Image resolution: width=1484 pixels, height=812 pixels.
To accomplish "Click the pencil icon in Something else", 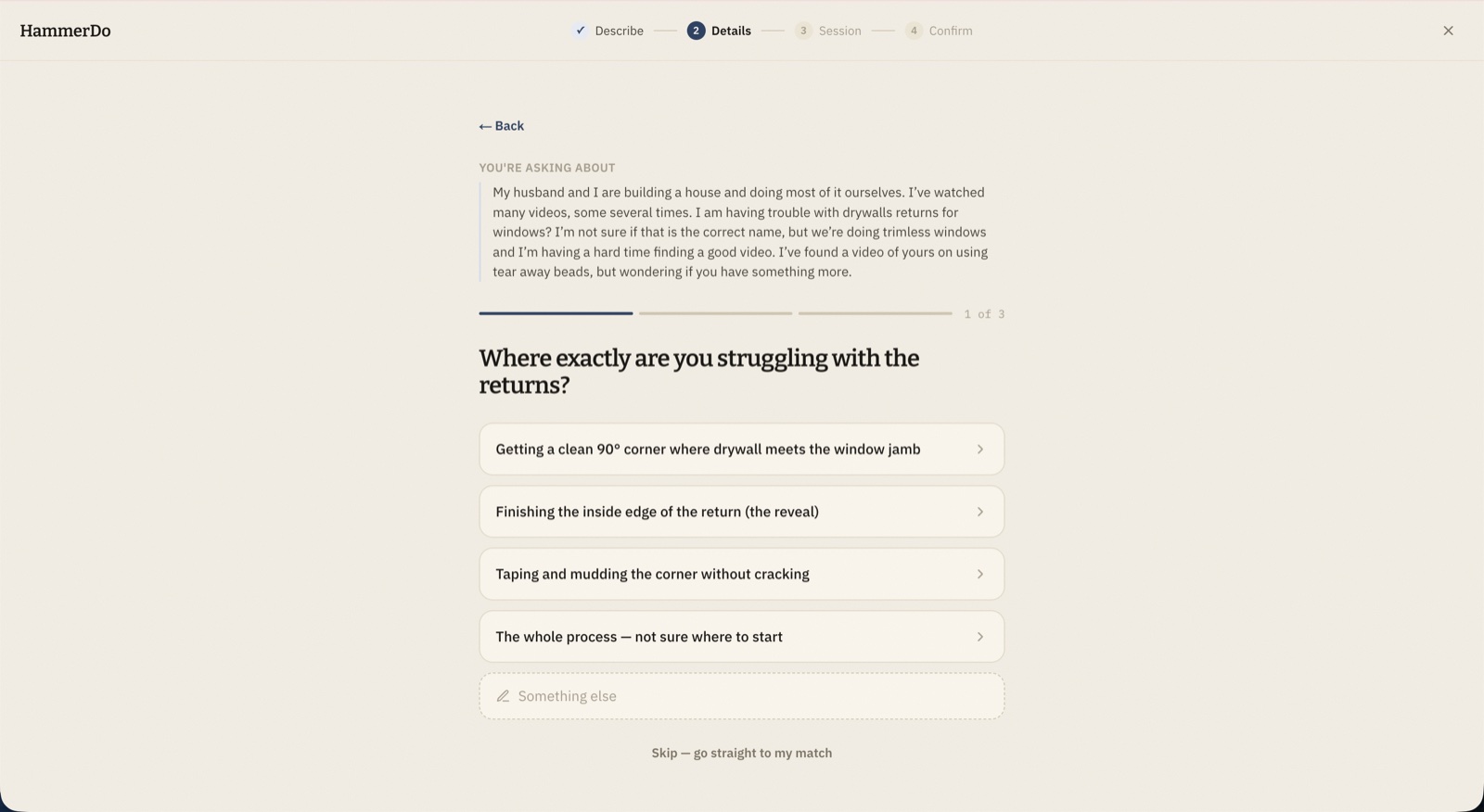I will [x=503, y=696].
